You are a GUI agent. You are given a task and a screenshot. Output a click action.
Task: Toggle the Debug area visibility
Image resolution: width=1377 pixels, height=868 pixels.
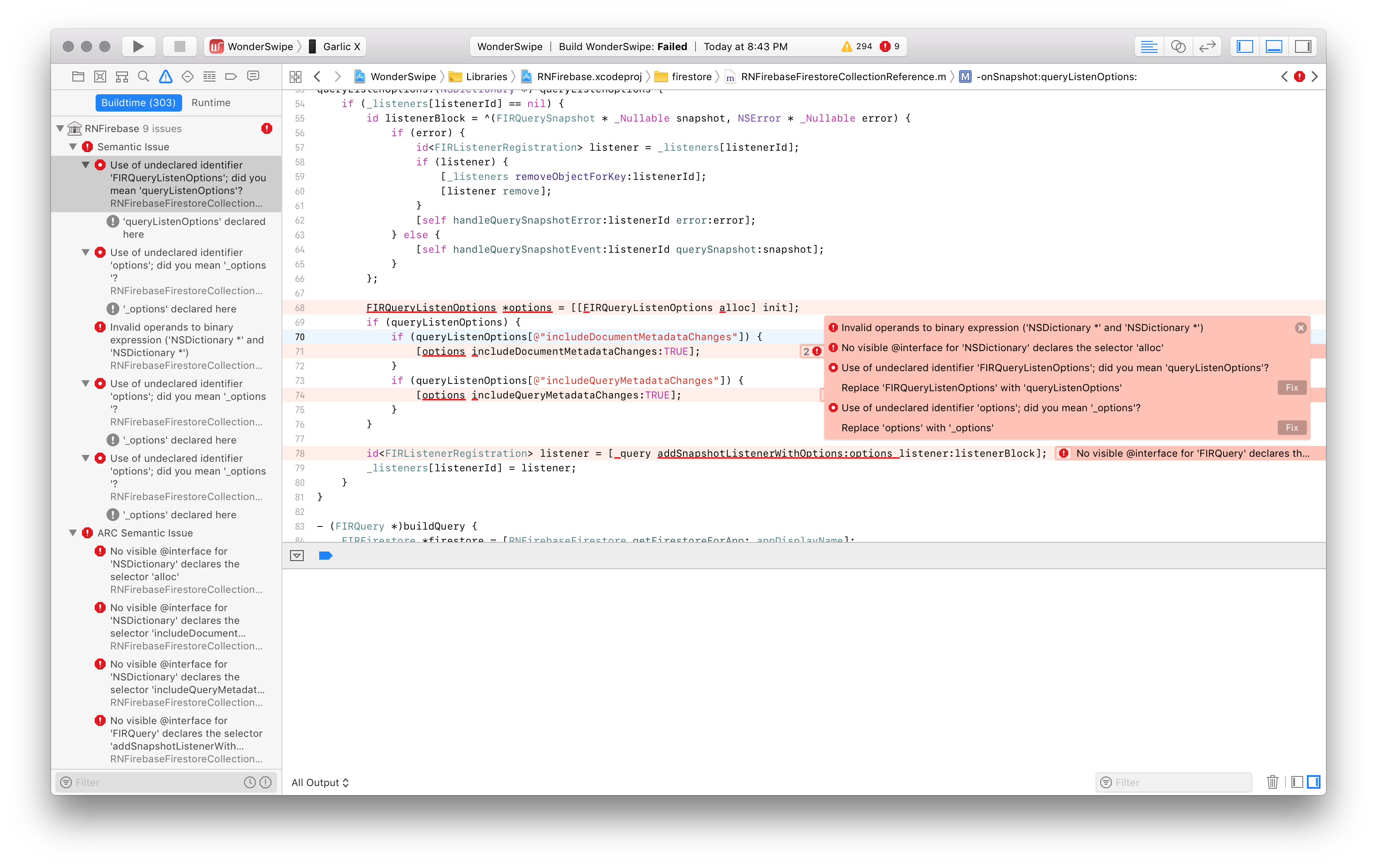[1274, 46]
